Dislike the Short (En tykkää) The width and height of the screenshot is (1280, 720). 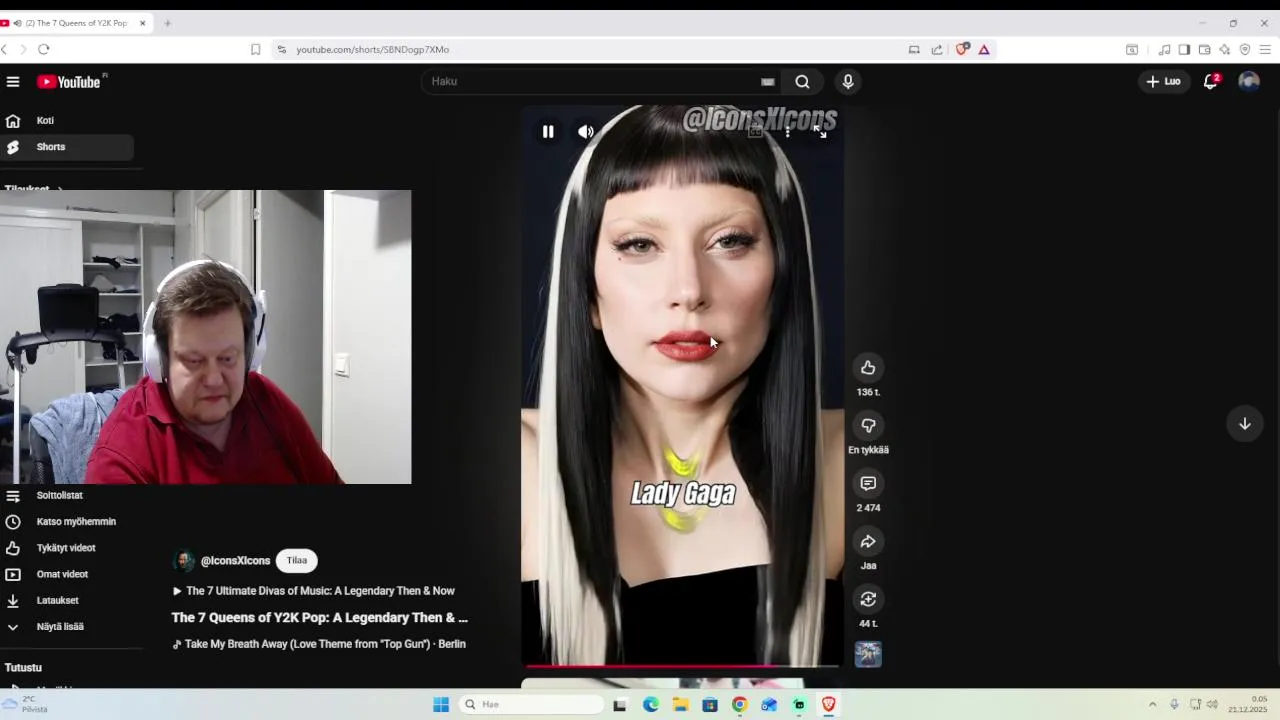point(868,425)
